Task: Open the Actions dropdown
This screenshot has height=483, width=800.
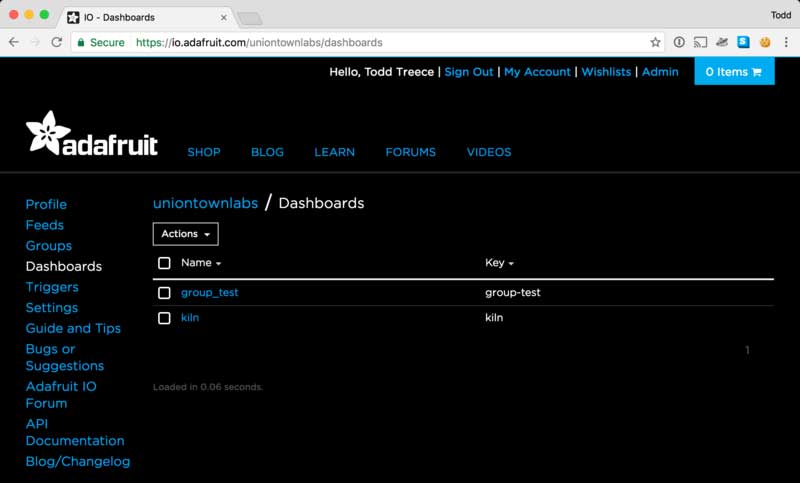Action: coord(185,234)
